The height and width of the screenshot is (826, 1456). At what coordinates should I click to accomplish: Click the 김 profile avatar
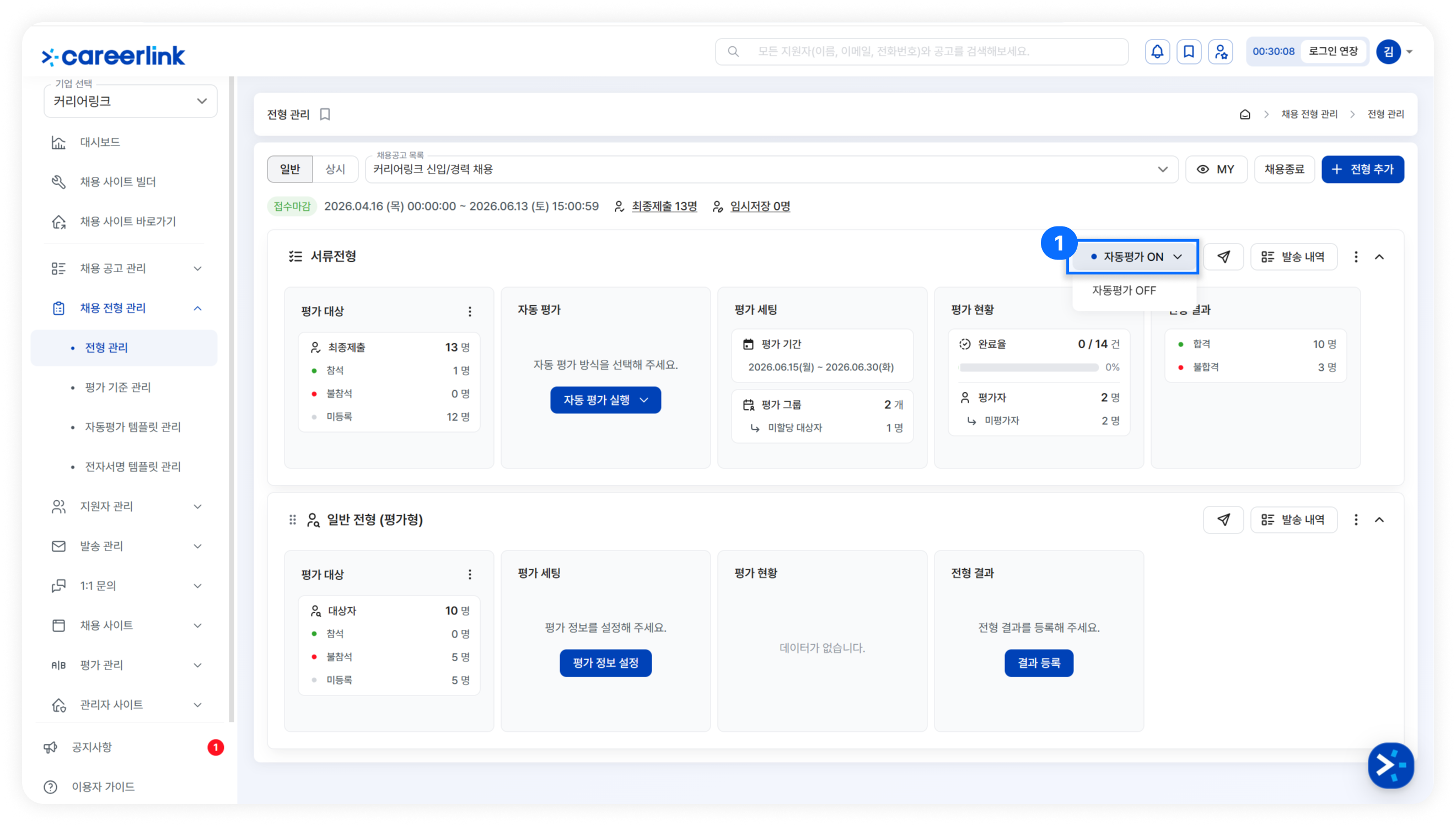1388,52
